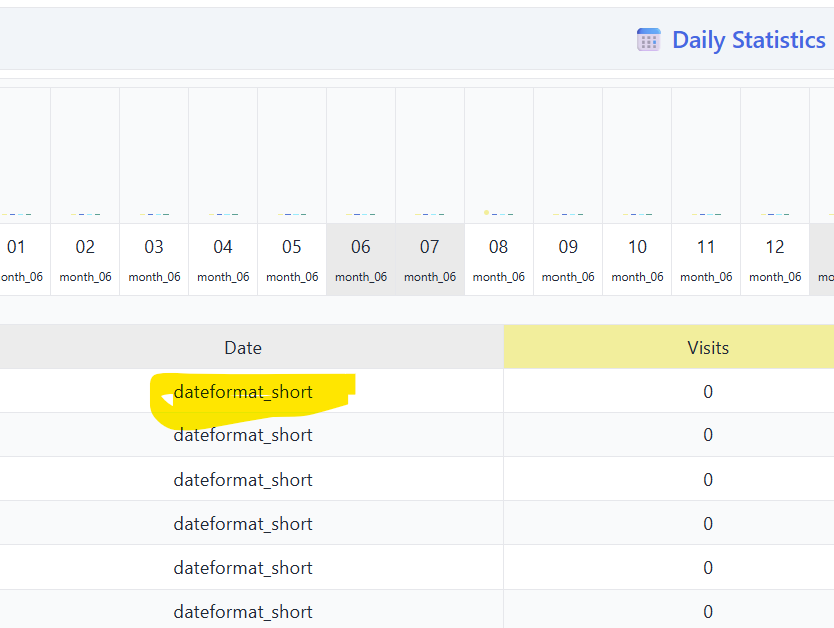
Task: Select the second dateformat_short row
Action: (x=243, y=436)
